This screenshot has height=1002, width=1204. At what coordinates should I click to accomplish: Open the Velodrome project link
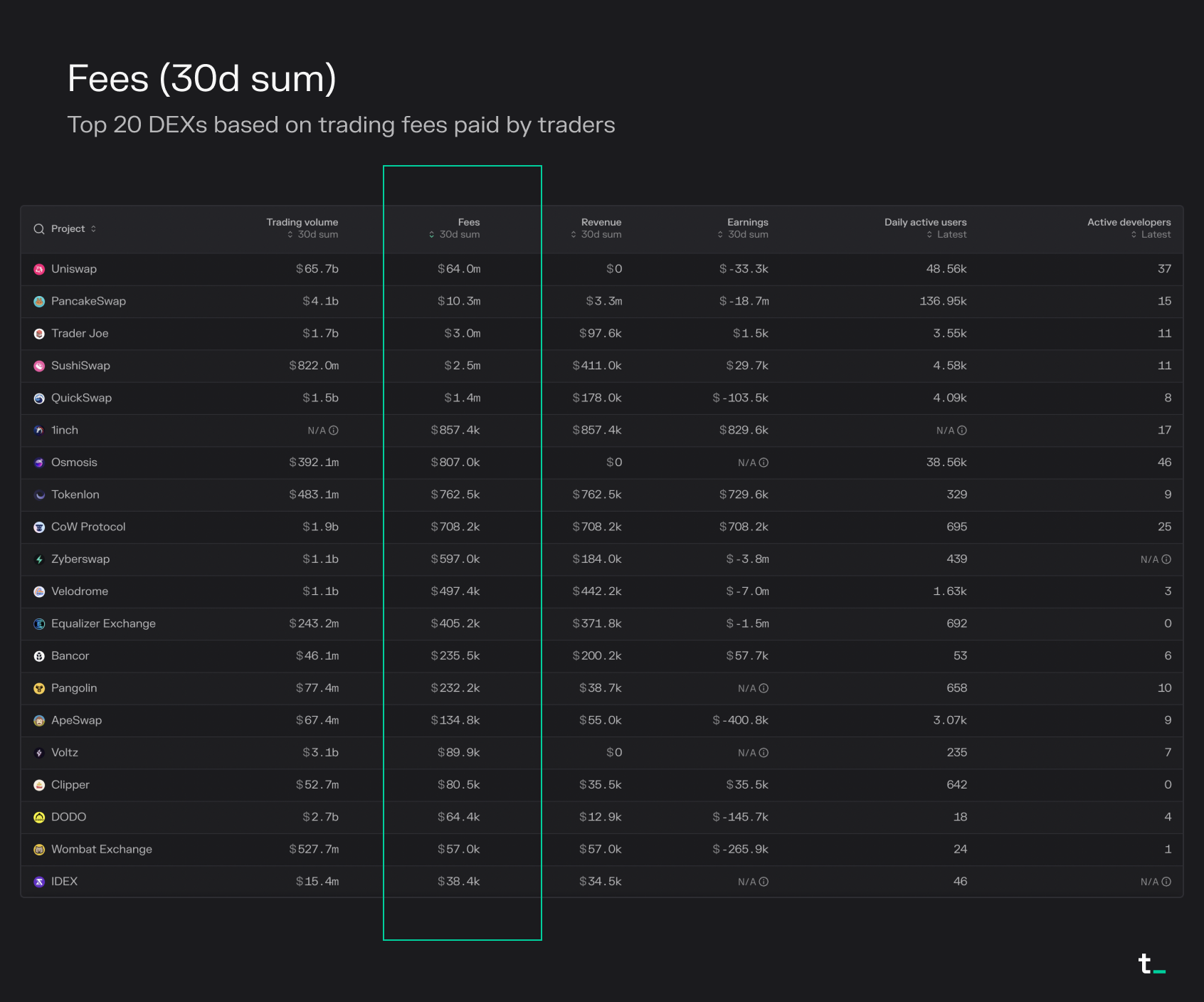pyautogui.click(x=80, y=592)
